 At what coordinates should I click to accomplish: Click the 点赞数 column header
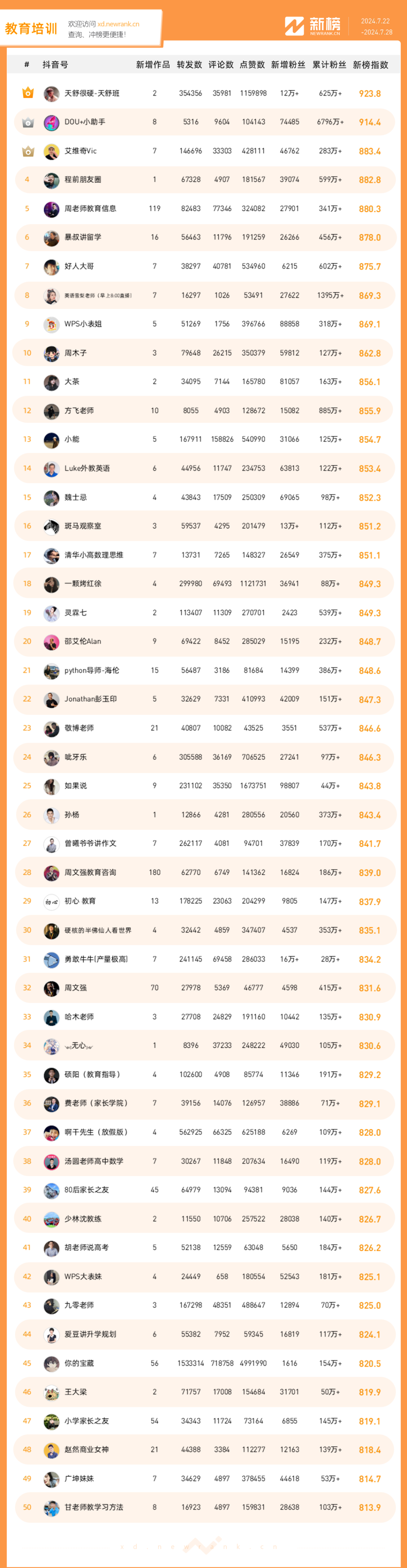point(252,65)
